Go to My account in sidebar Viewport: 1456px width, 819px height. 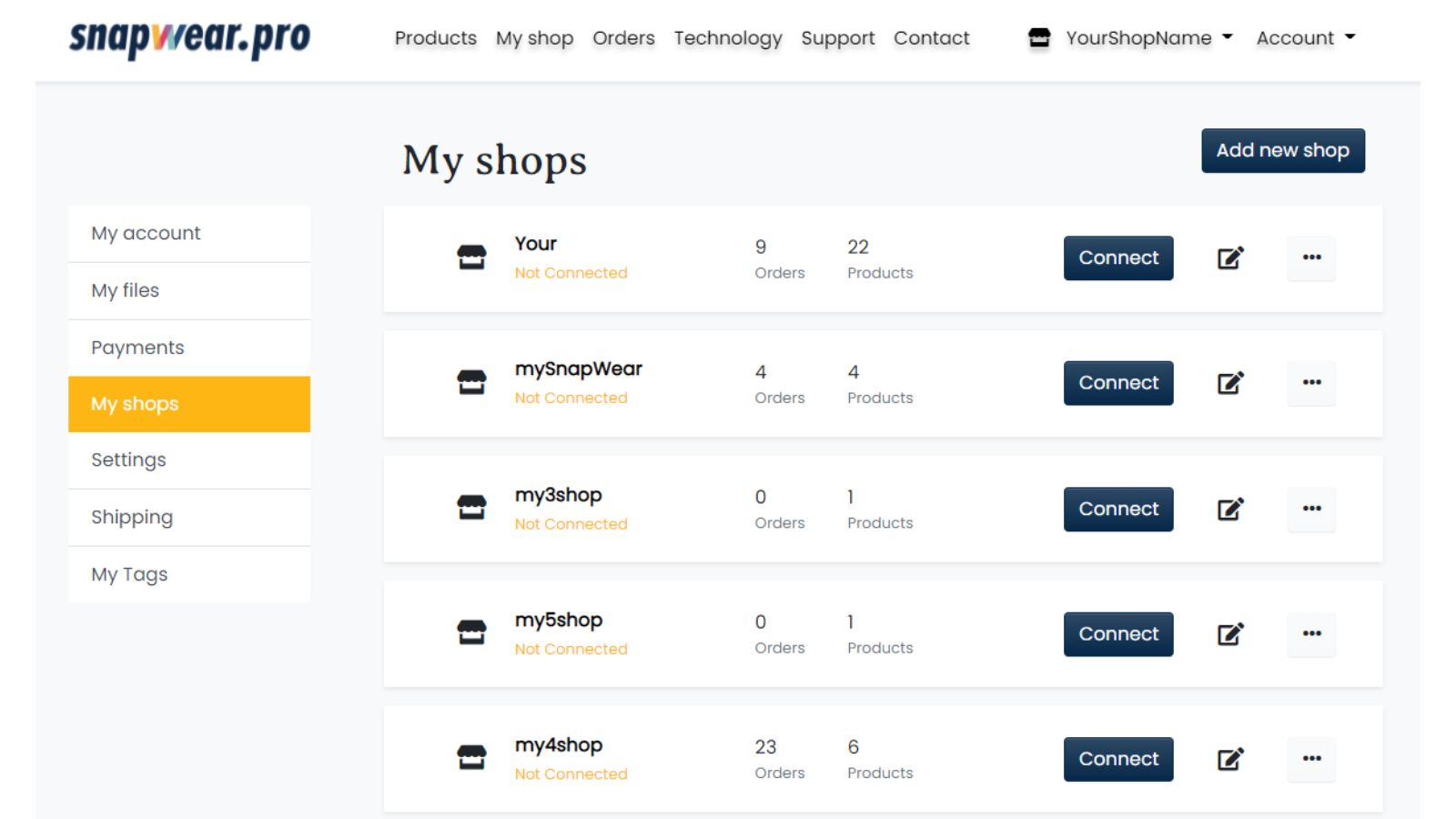189,234
